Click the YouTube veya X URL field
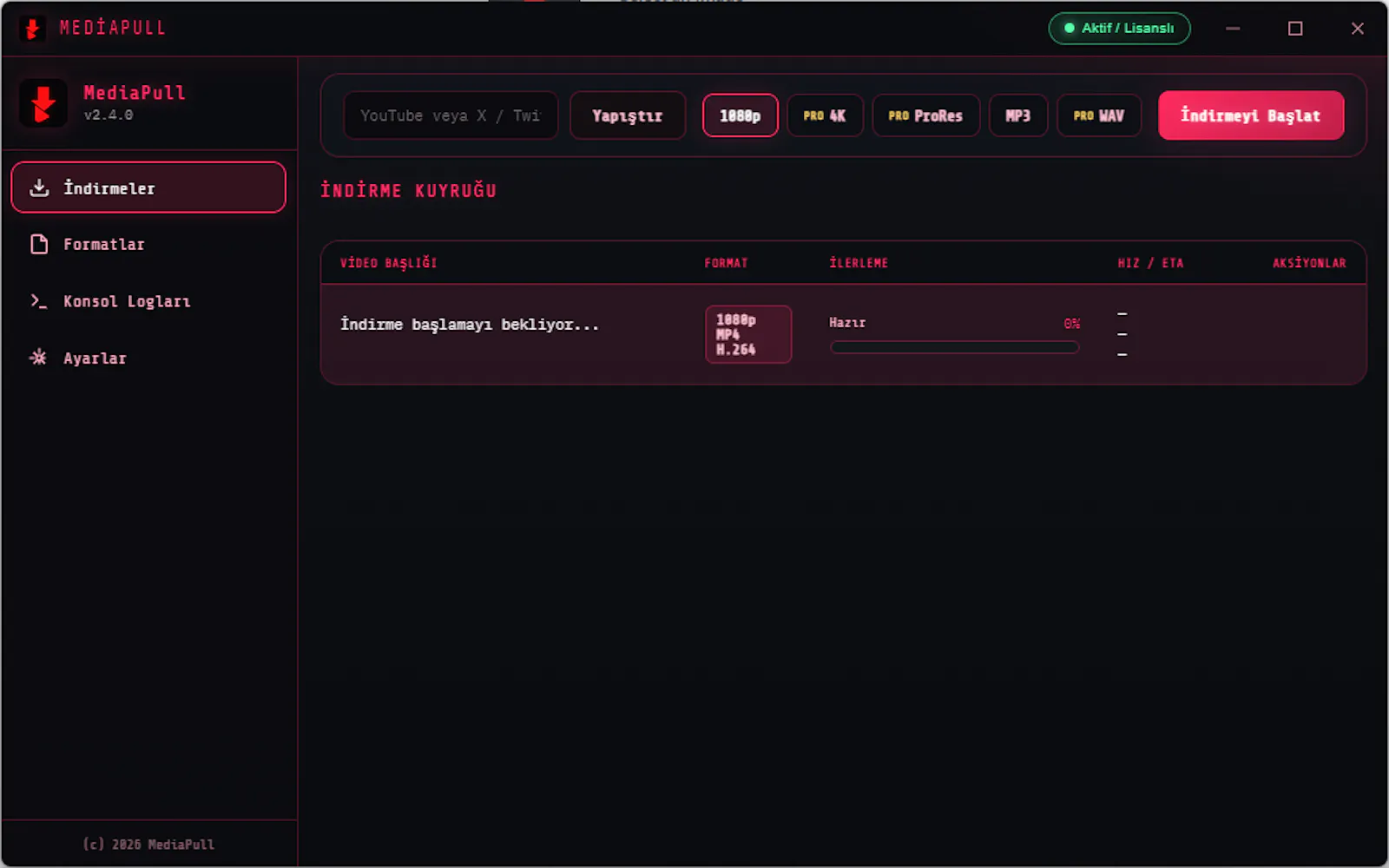The width and height of the screenshot is (1389, 868). click(x=451, y=115)
